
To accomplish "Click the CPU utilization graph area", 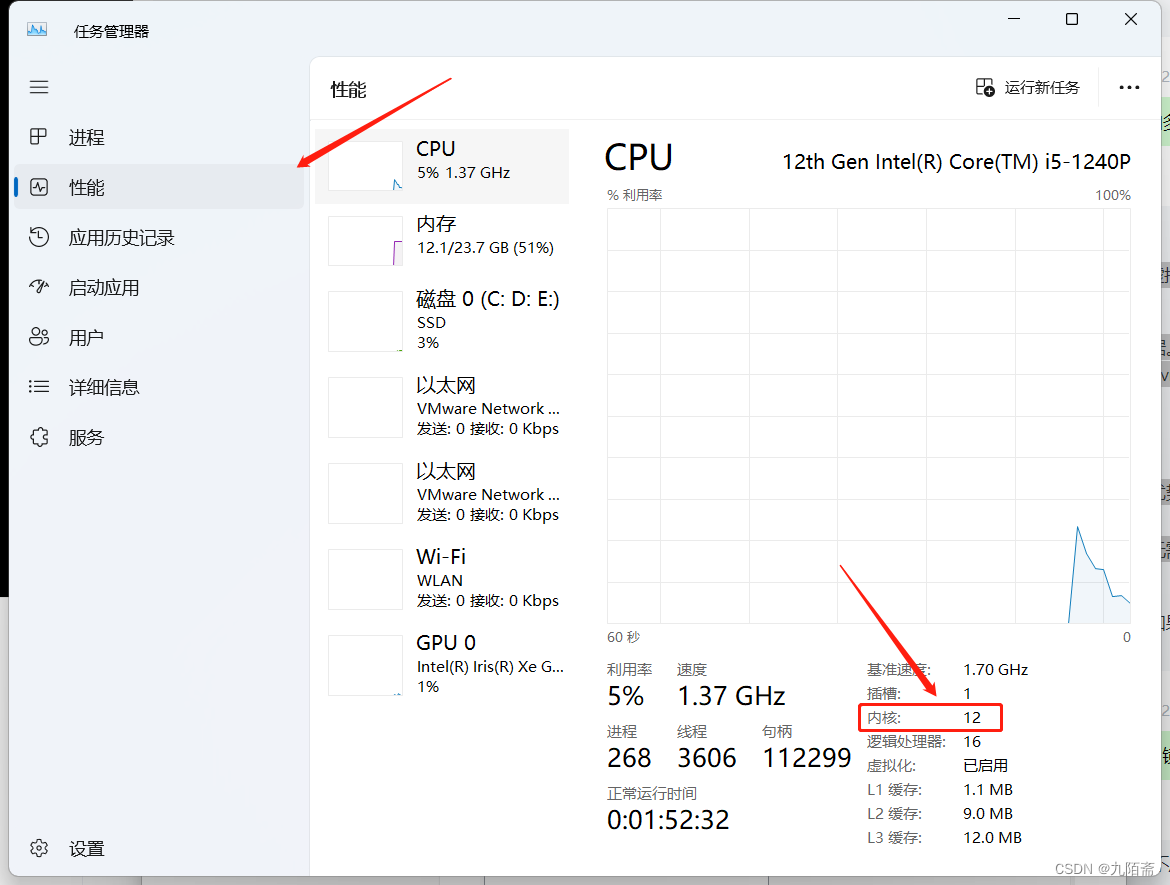I will (869, 416).
